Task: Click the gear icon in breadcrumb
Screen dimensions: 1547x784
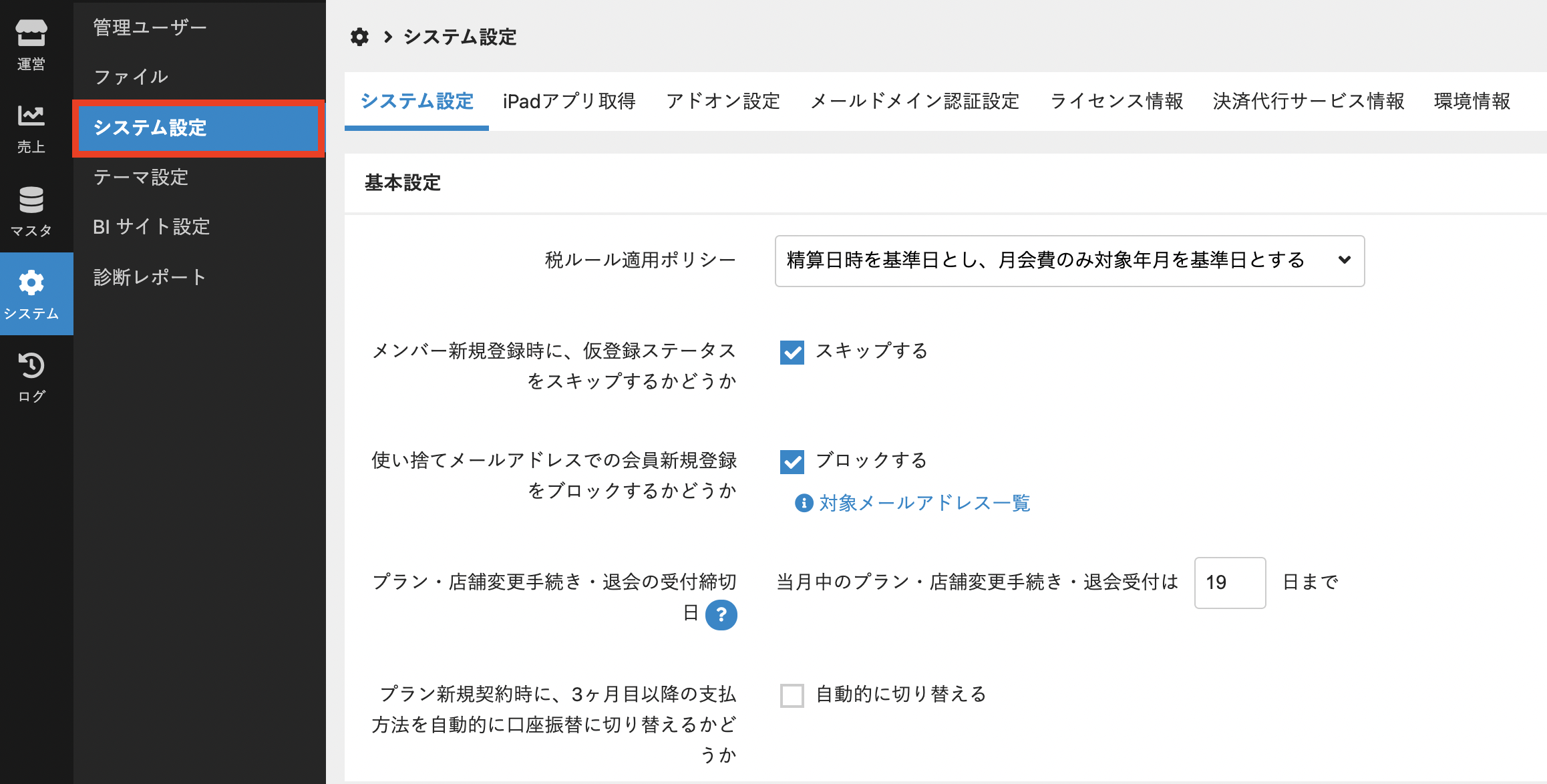Action: tap(359, 37)
